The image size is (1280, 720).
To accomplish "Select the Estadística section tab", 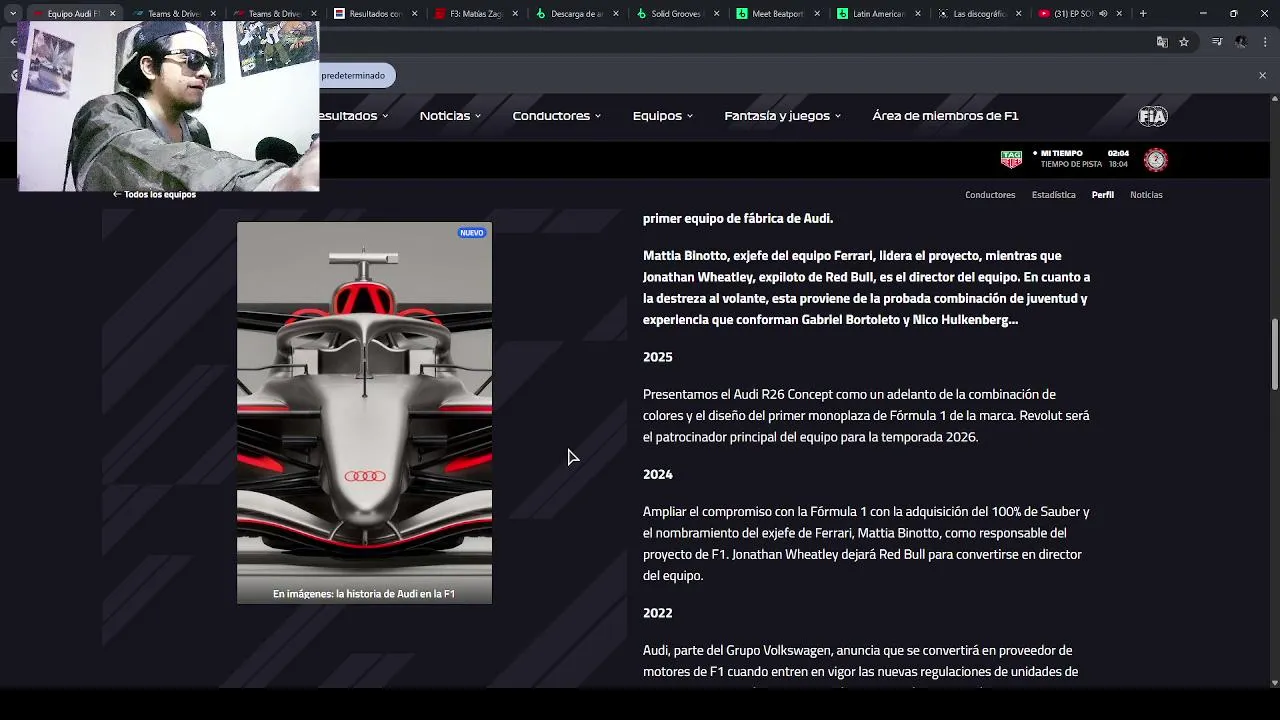I will click(1054, 195).
